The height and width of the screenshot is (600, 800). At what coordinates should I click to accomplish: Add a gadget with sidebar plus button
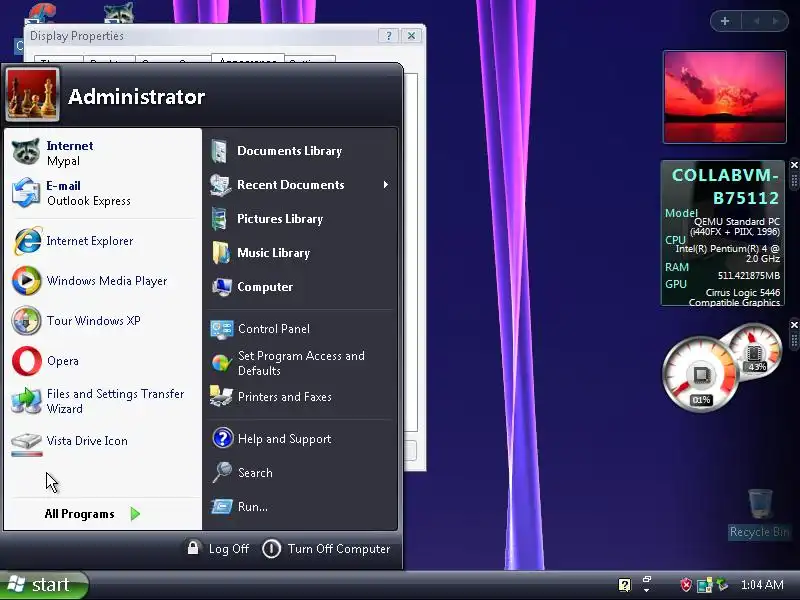[x=725, y=21]
